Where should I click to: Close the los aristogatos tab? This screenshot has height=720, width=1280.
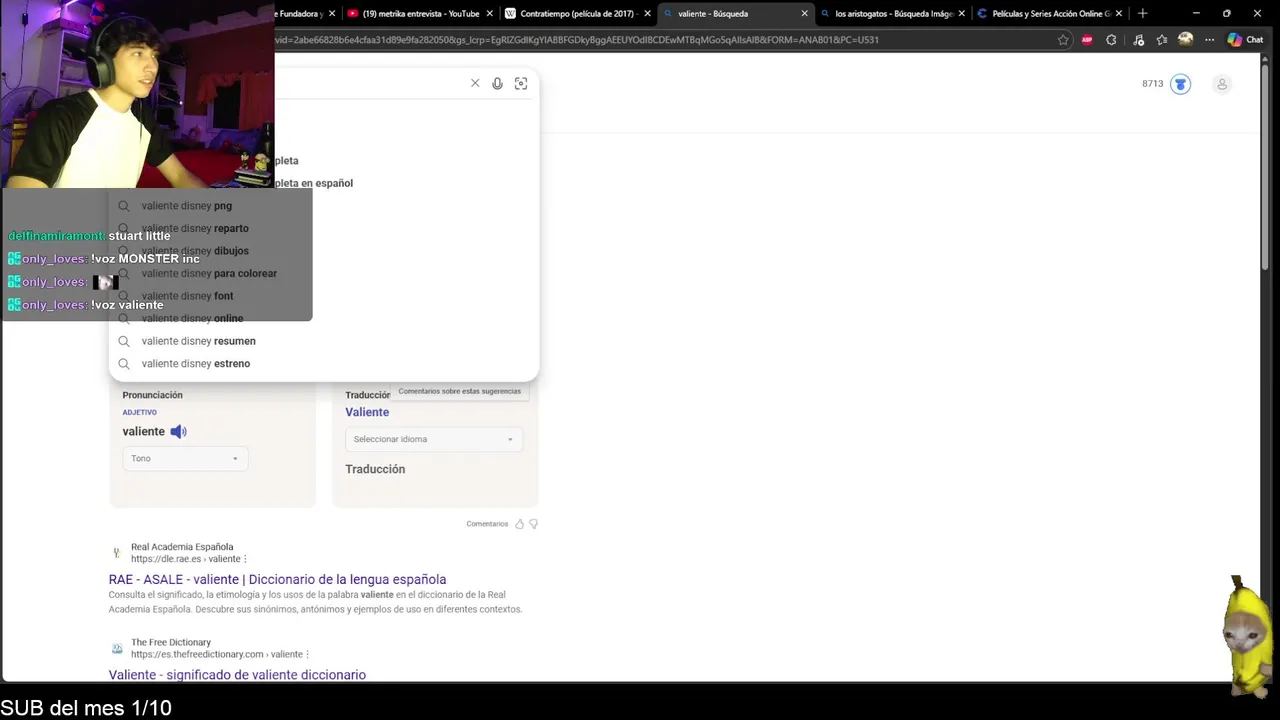[961, 14]
